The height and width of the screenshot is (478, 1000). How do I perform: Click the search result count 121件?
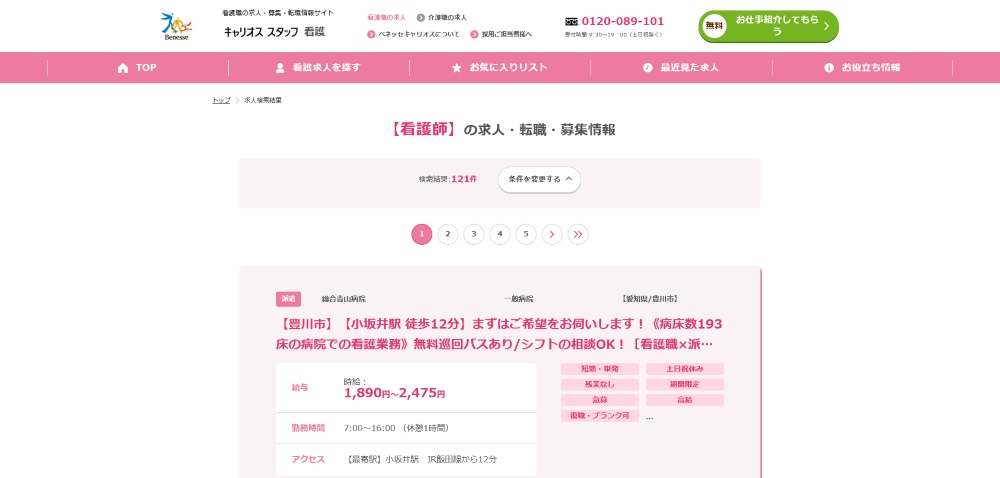[x=464, y=179]
